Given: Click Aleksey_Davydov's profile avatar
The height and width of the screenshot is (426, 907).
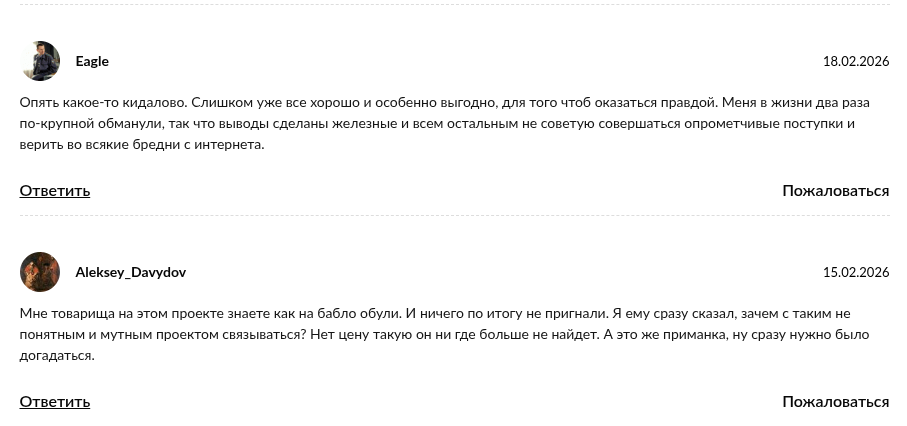Looking at the screenshot, I should click(40, 272).
